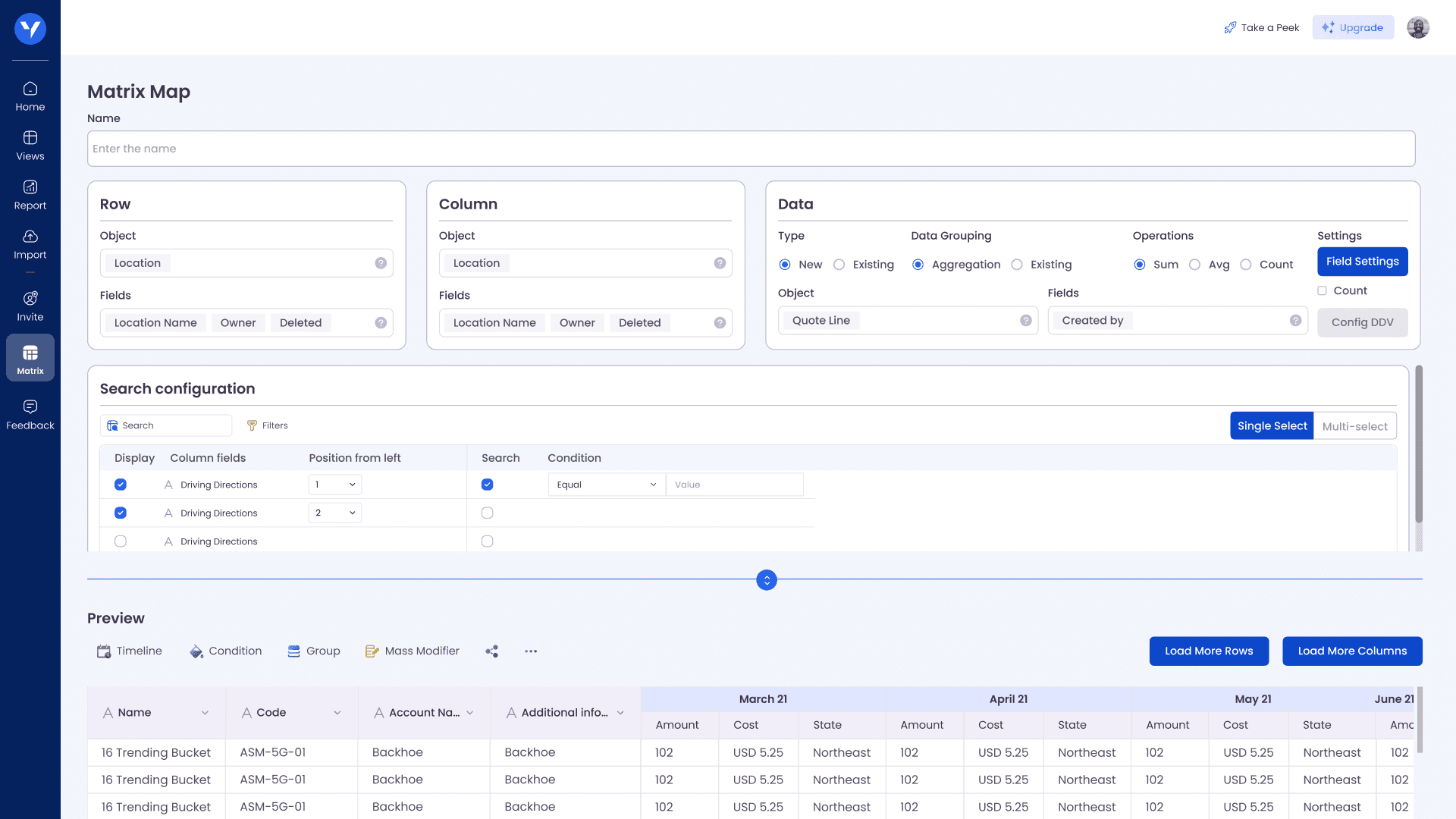
Task: Click the Views sidebar icon
Action: pyautogui.click(x=30, y=146)
